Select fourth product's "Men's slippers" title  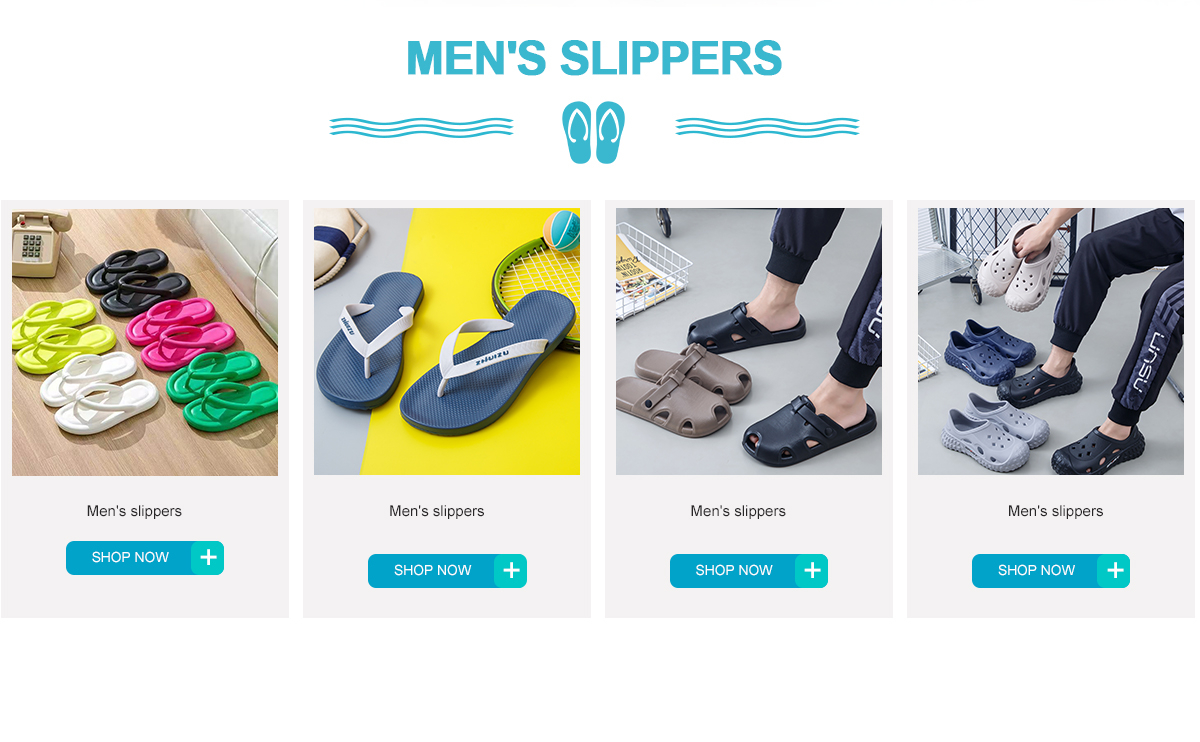(1056, 511)
